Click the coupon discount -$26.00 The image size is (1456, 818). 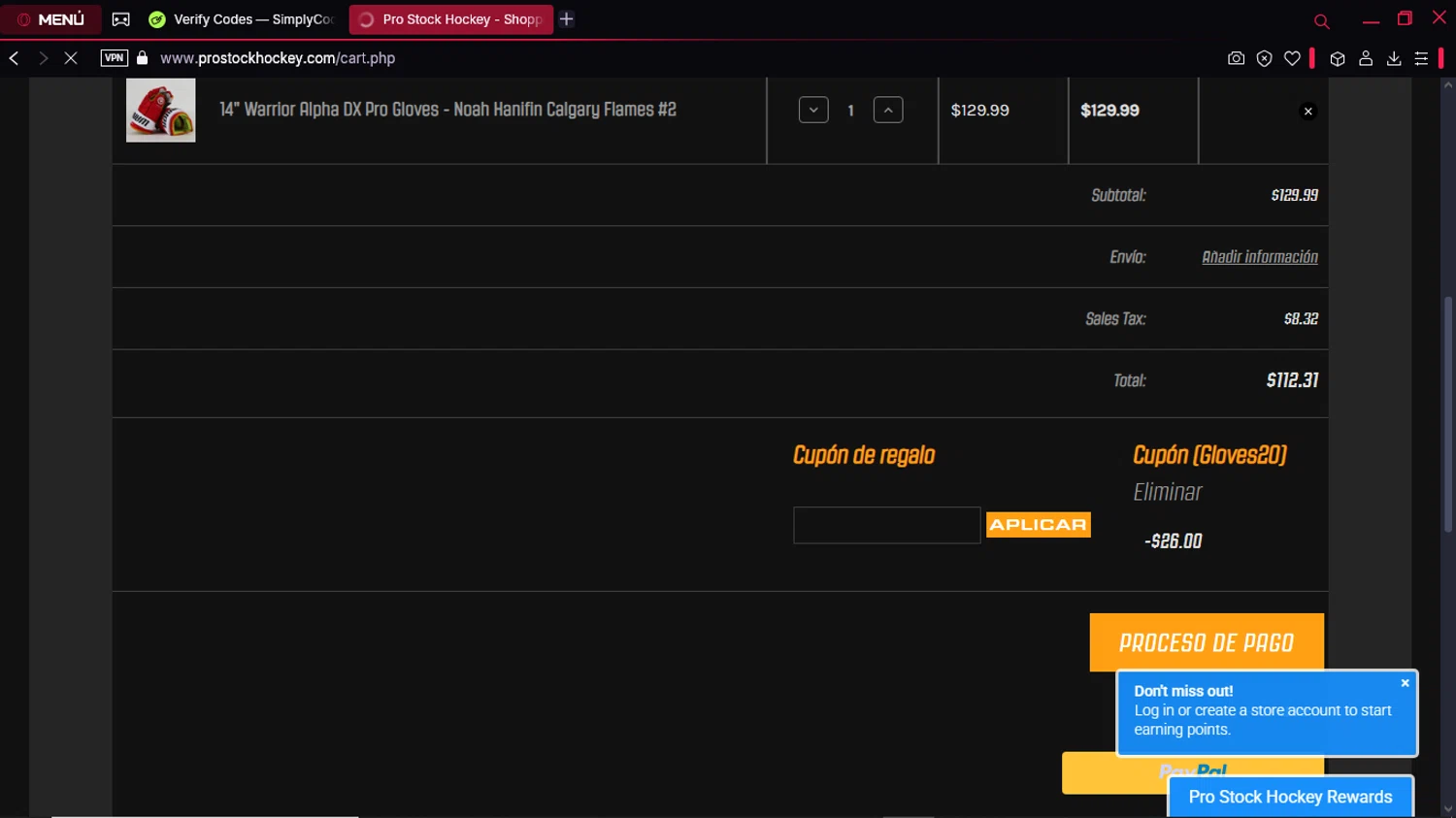(1174, 541)
